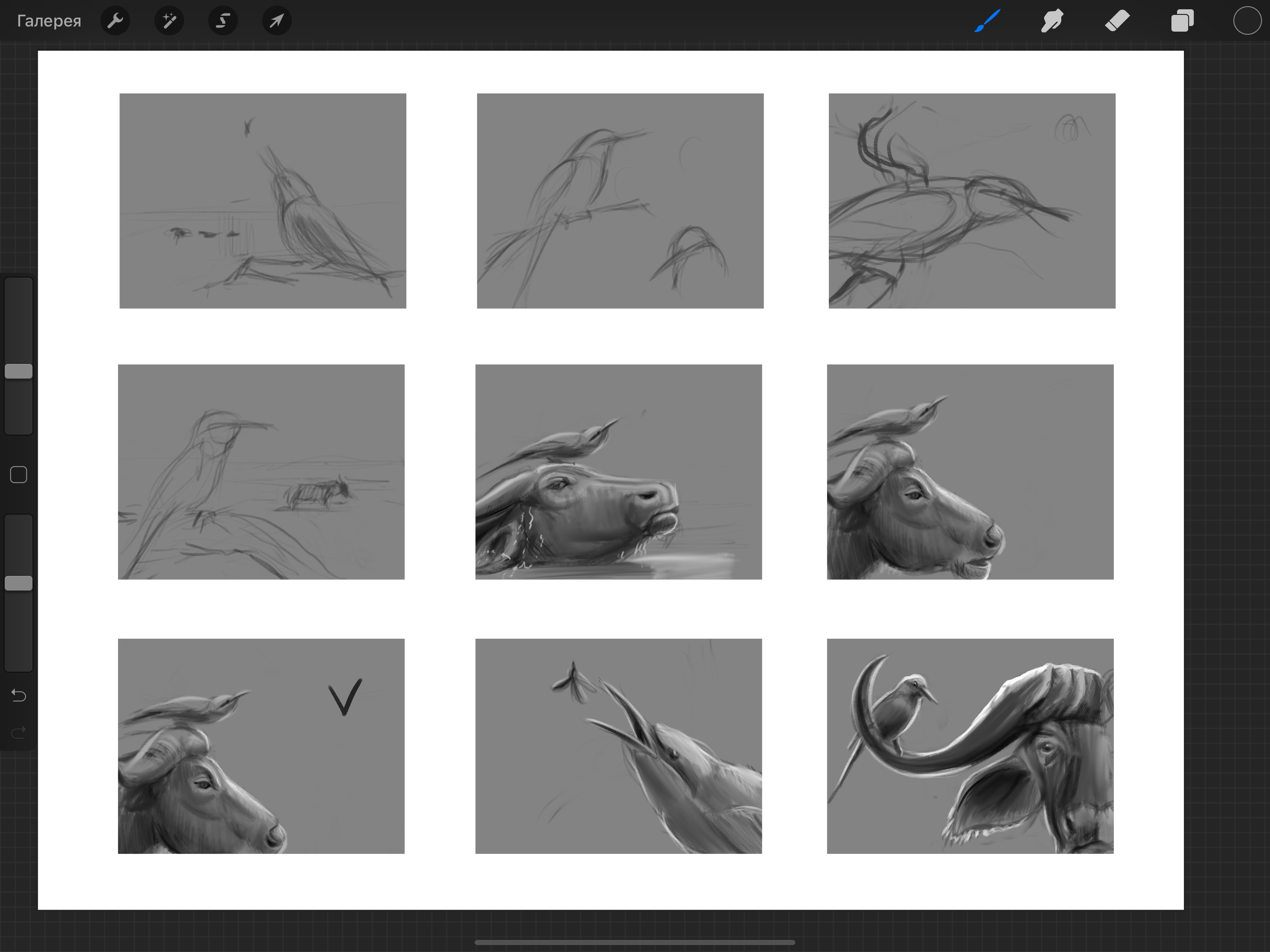The image size is (1270, 952).
Task: Open the active color circle
Action: tap(1246, 21)
